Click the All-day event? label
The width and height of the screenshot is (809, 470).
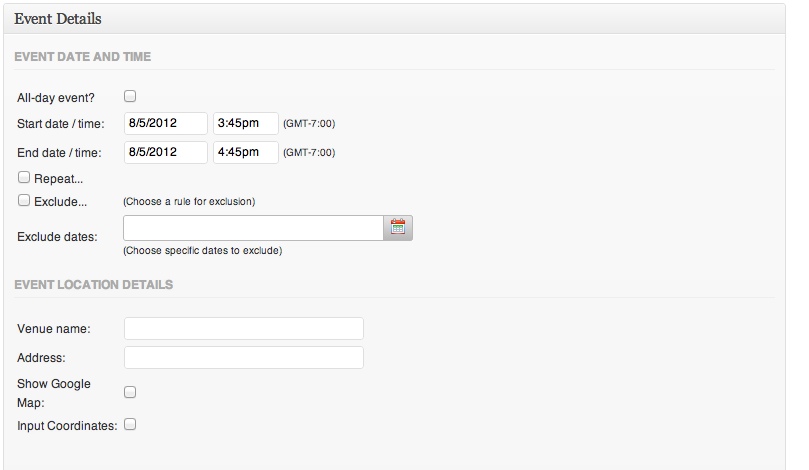pos(56,98)
